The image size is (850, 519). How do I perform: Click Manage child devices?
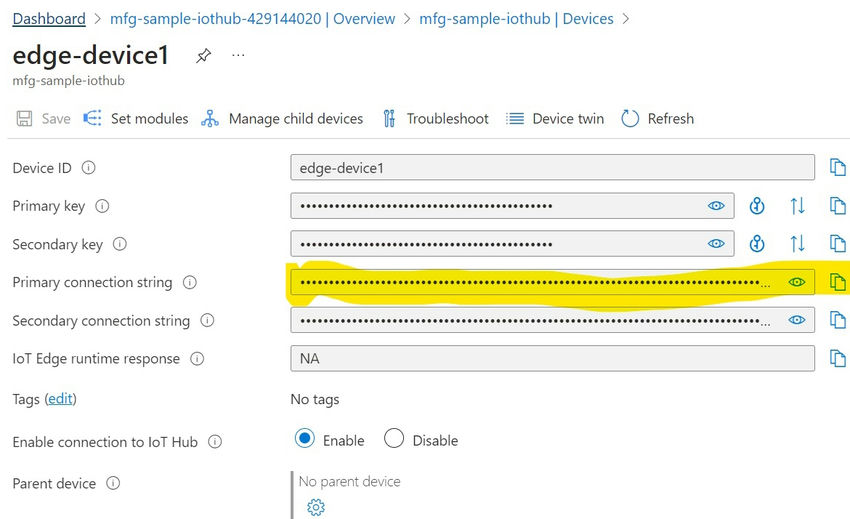coord(282,119)
